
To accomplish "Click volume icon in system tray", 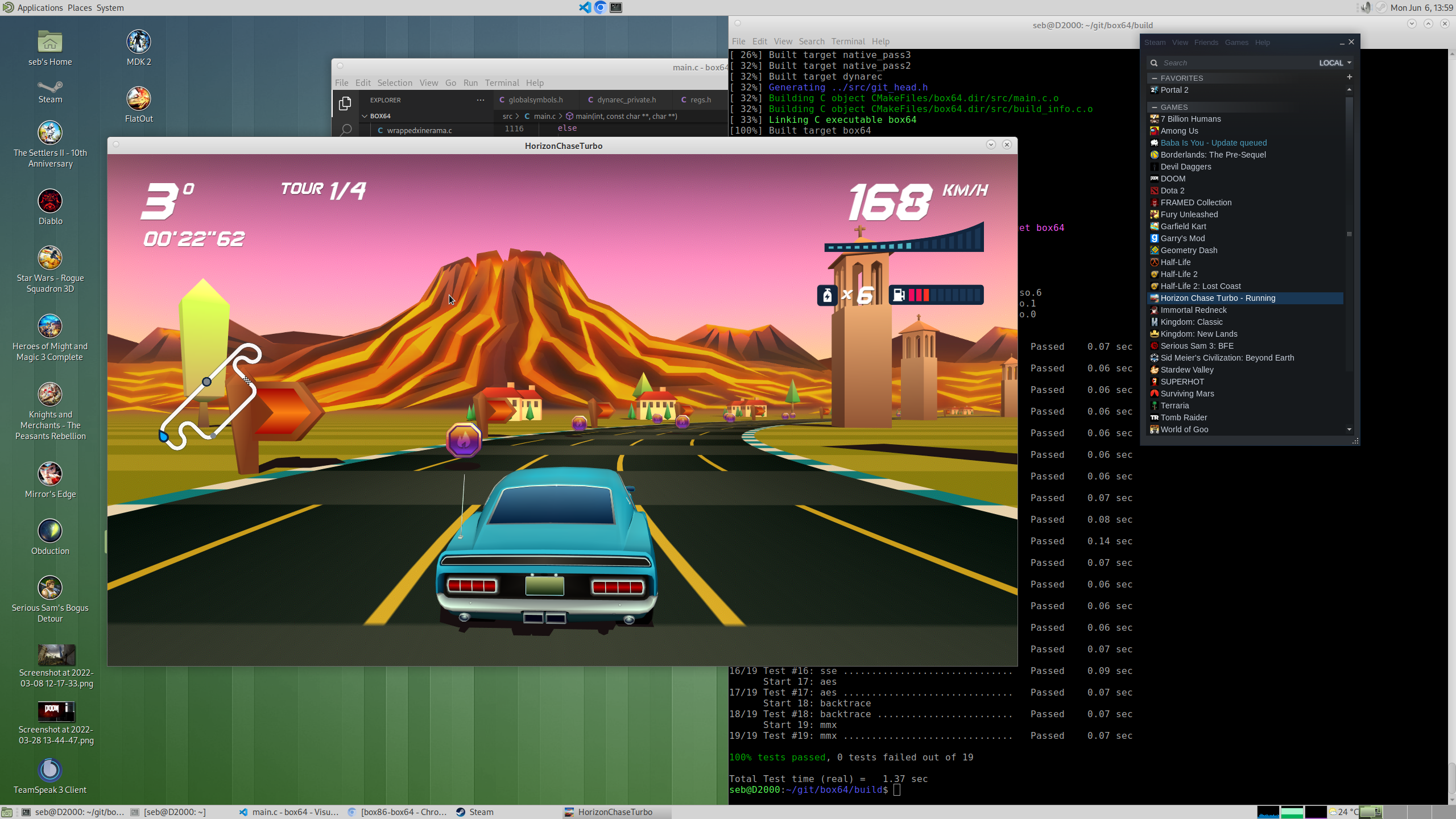I will tap(1365, 7).
